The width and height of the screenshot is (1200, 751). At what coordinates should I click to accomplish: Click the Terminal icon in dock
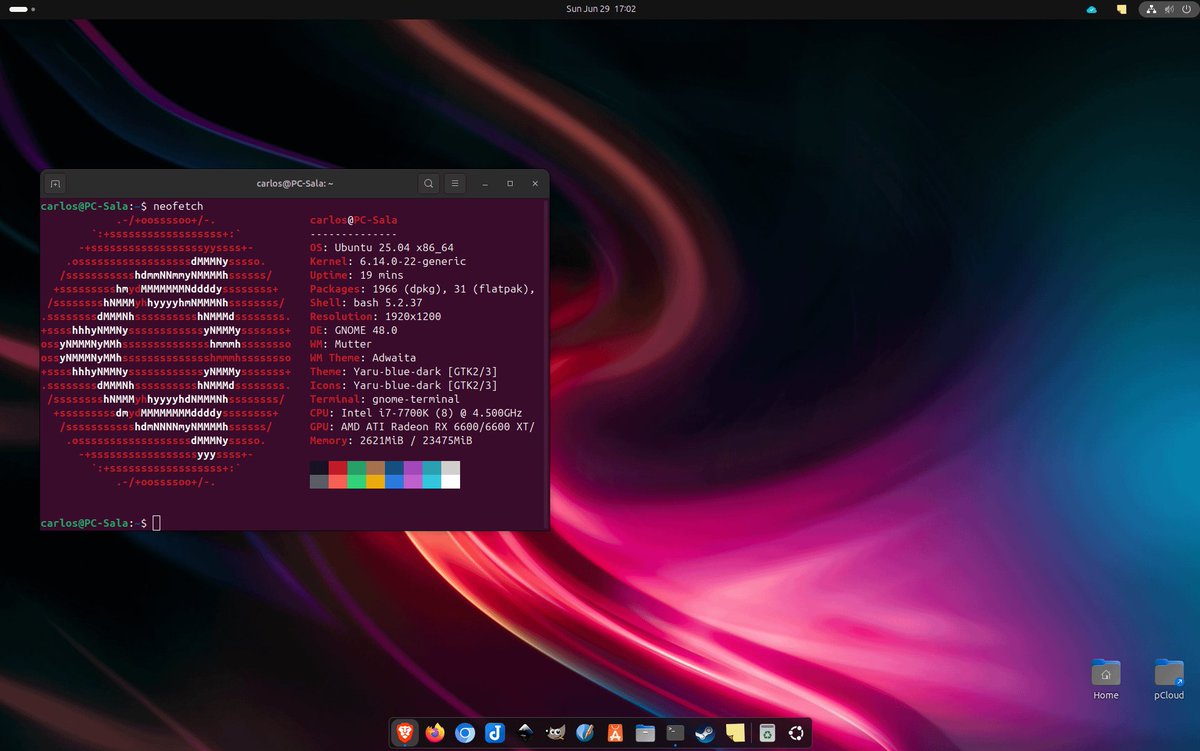tap(676, 733)
